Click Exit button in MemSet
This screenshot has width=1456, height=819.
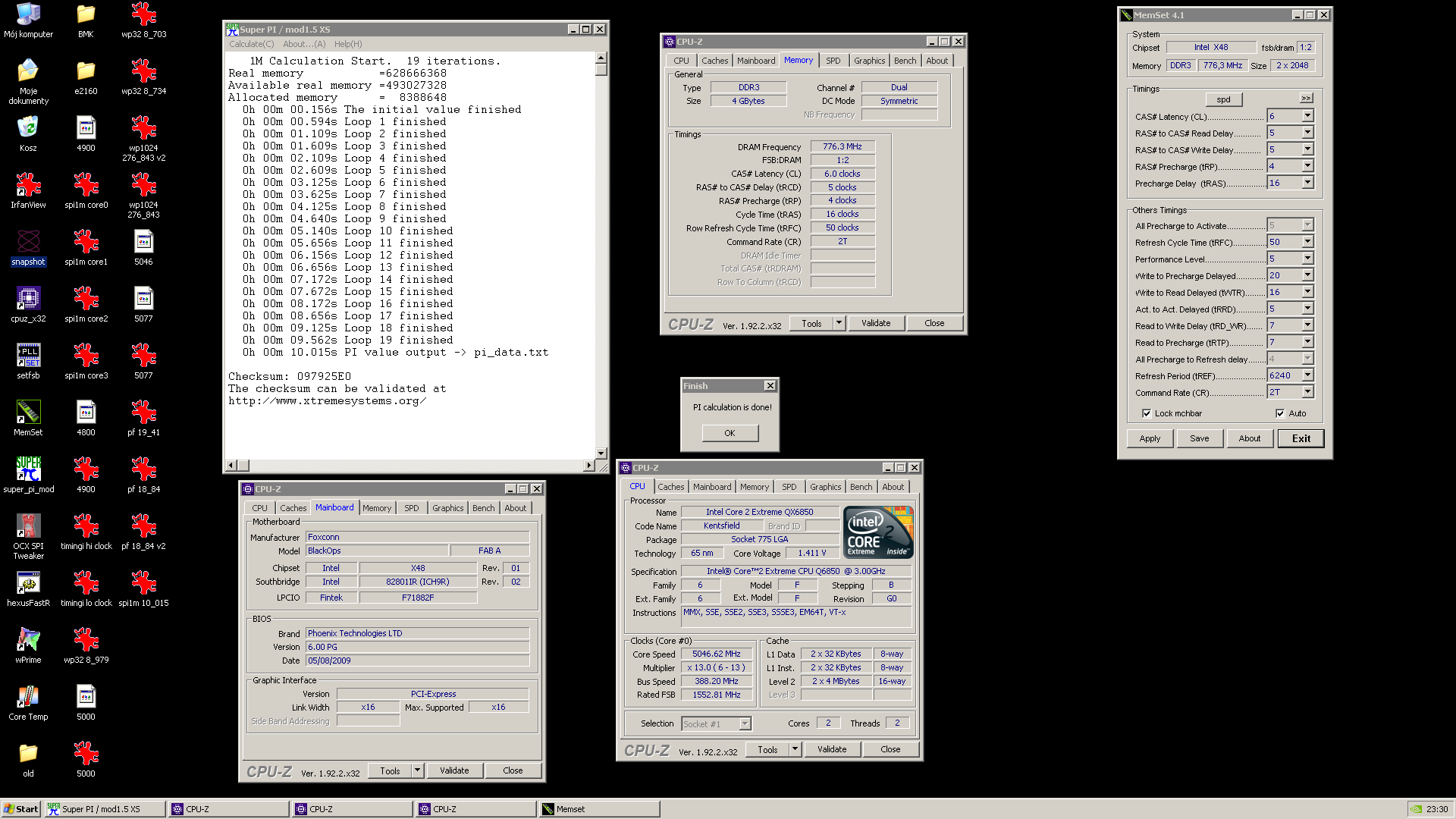click(x=1301, y=438)
